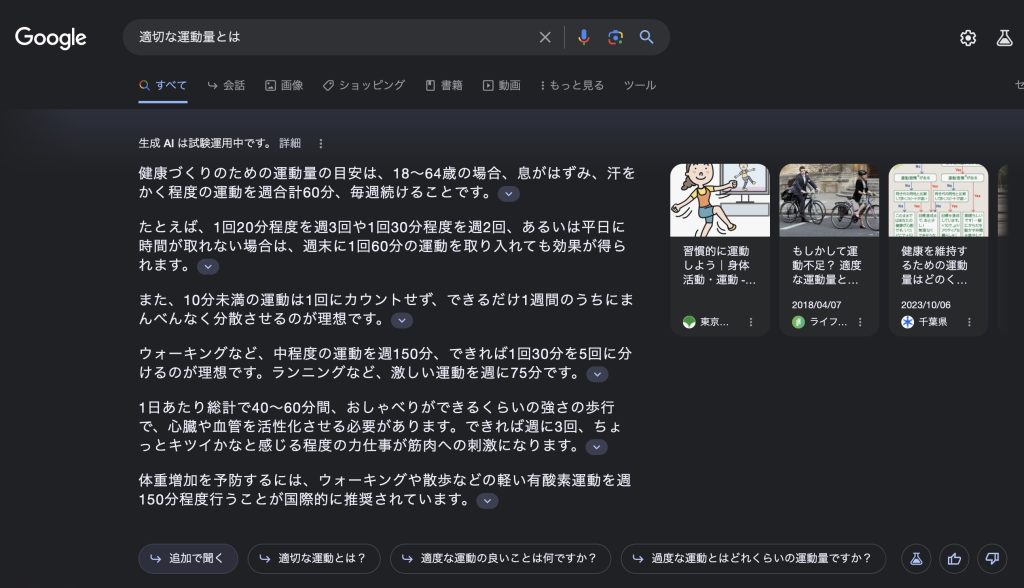Give thumbs down to AI answer
Image resolution: width=1024 pixels, height=588 pixels.
click(991, 558)
